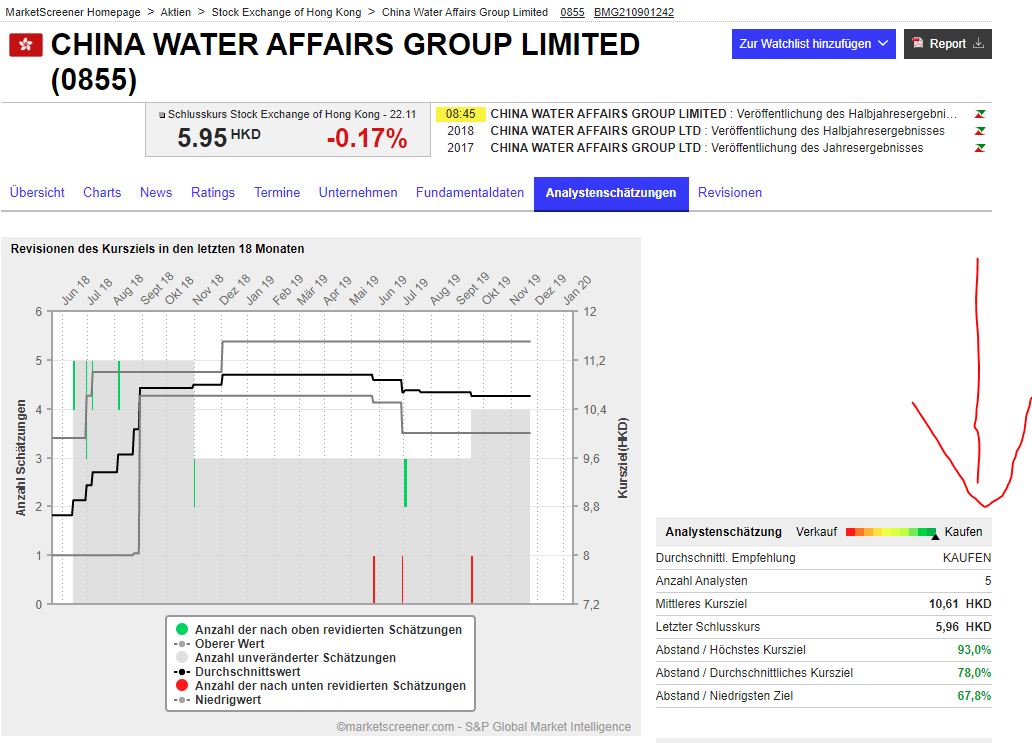Click the BMG210901242 ISIN link
This screenshot has width=1032, height=743.
tap(632, 12)
